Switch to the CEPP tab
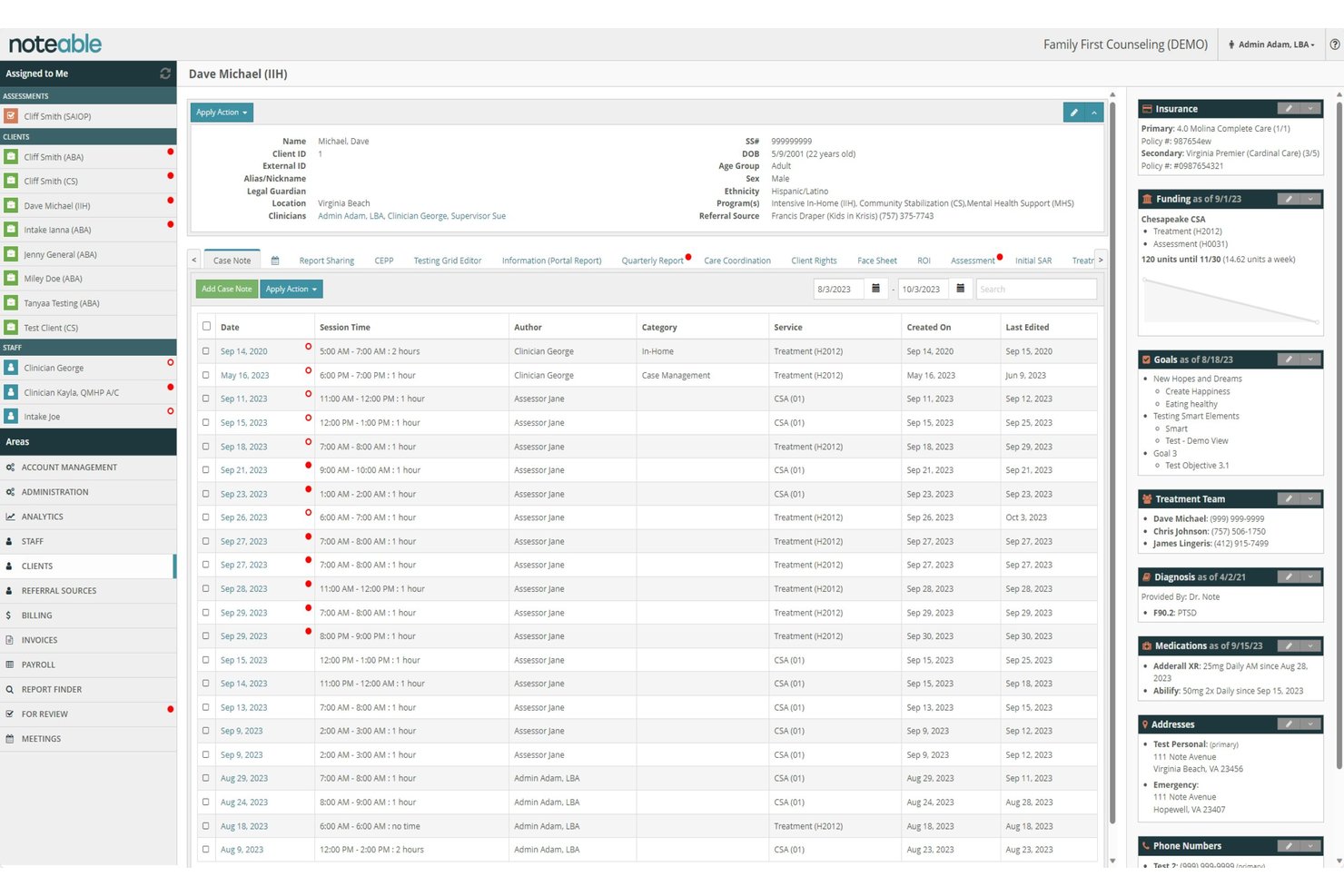The width and height of the screenshot is (1344, 896). click(x=384, y=261)
